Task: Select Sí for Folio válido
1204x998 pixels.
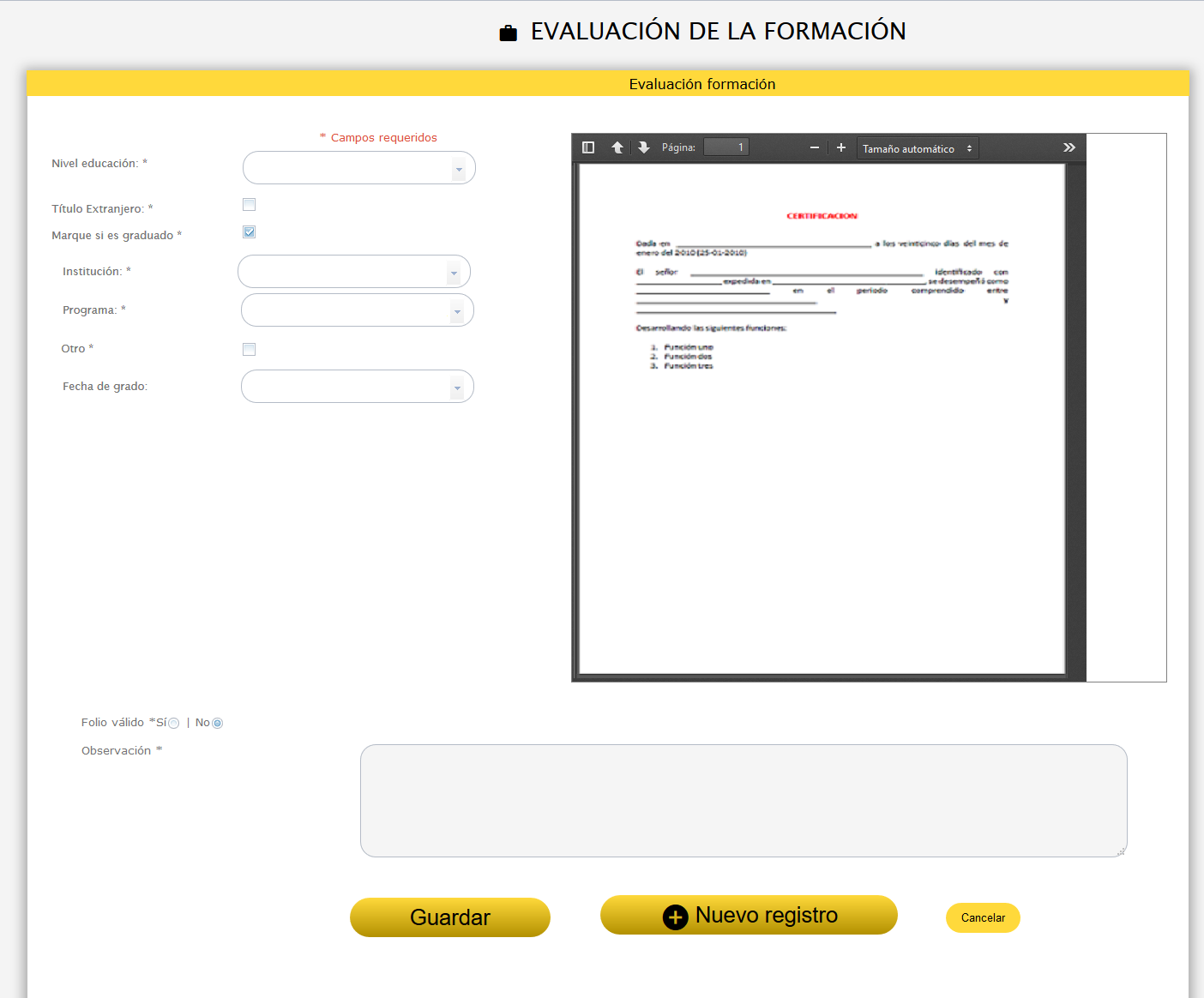Action: (x=174, y=724)
